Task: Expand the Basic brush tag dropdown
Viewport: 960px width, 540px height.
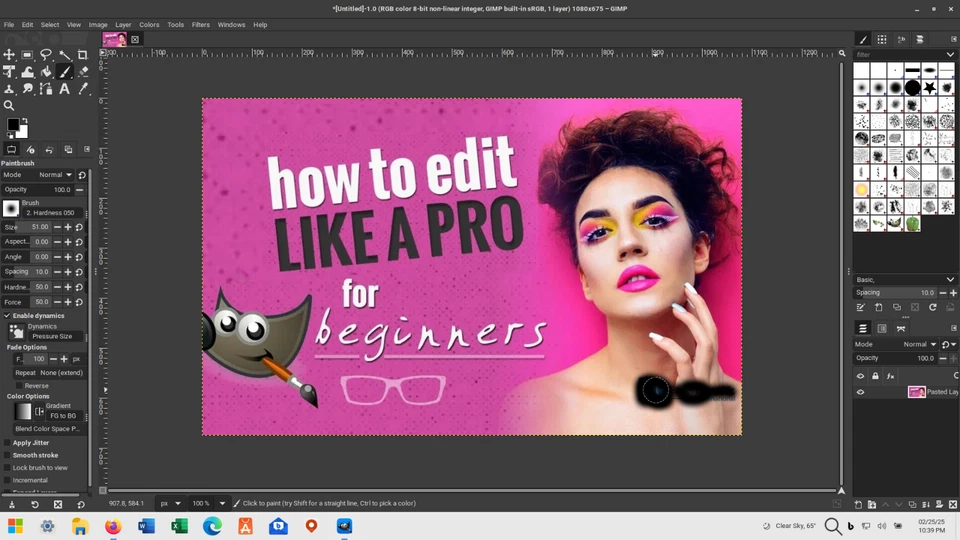Action: tap(949, 280)
